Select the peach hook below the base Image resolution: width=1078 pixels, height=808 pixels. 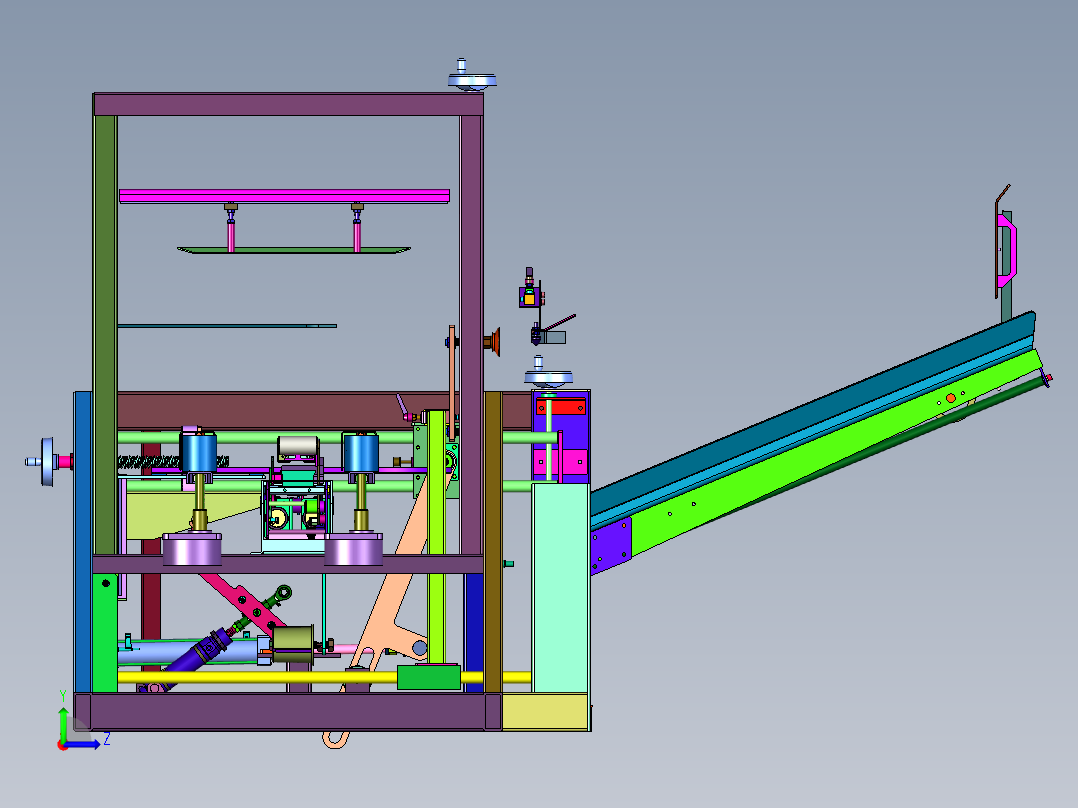(336, 740)
